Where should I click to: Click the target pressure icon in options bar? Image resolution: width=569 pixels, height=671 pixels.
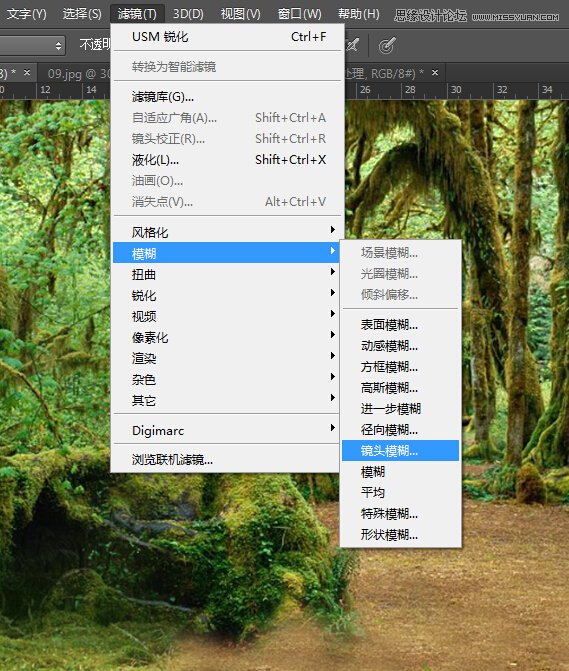(387, 45)
